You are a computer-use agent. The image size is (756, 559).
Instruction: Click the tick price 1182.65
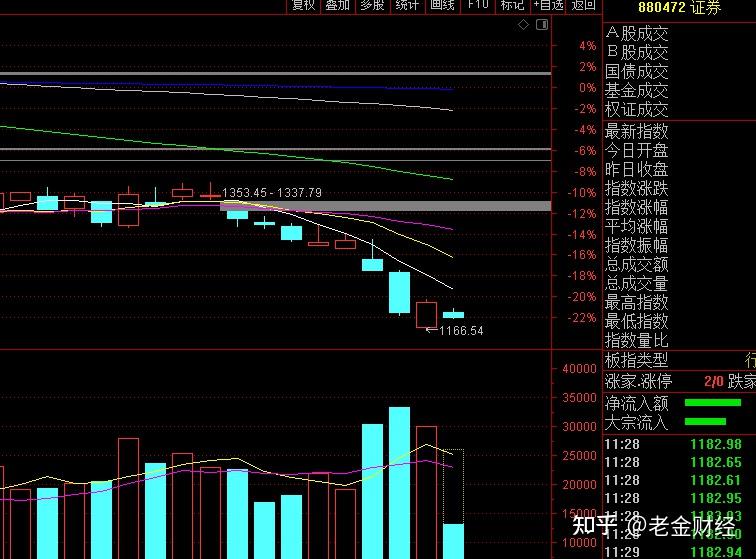tap(716, 463)
